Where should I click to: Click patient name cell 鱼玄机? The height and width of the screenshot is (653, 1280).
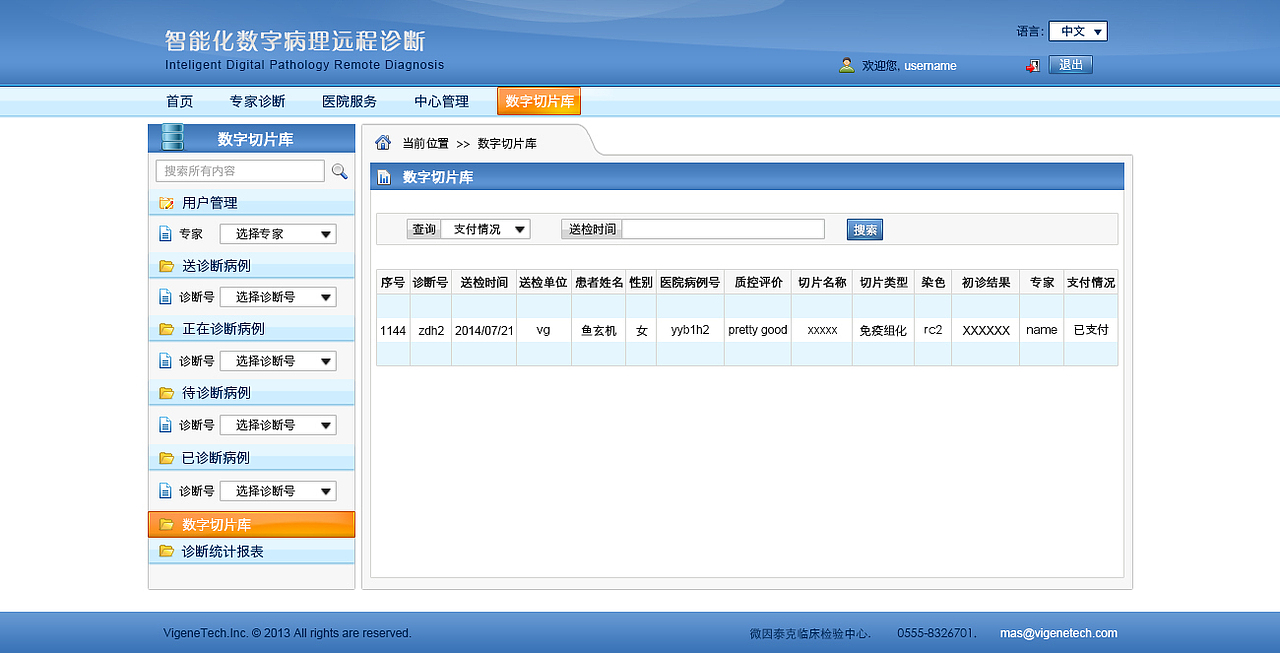click(x=599, y=330)
